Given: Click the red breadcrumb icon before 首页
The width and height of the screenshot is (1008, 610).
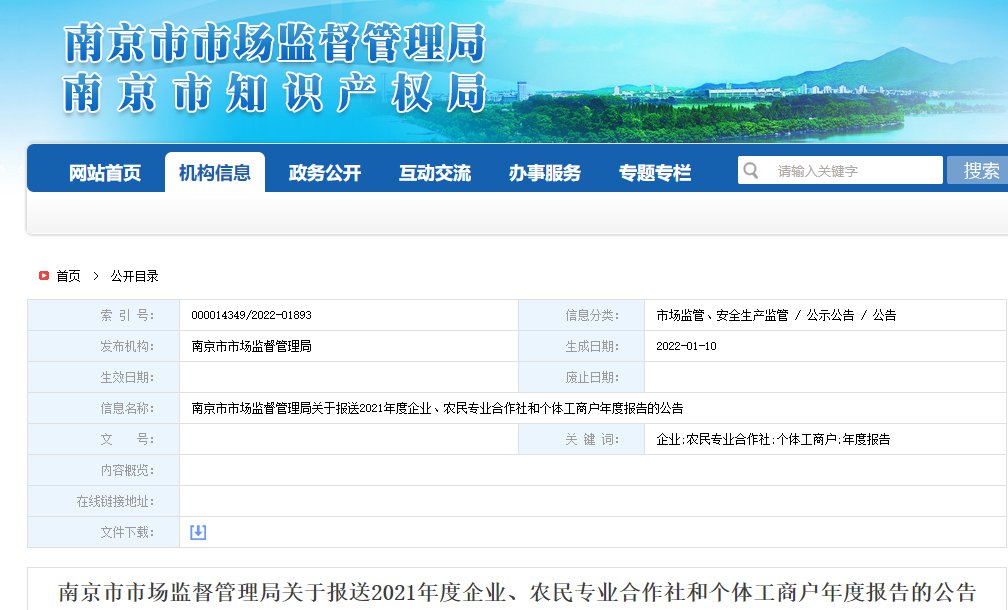Looking at the screenshot, I should tap(44, 276).
